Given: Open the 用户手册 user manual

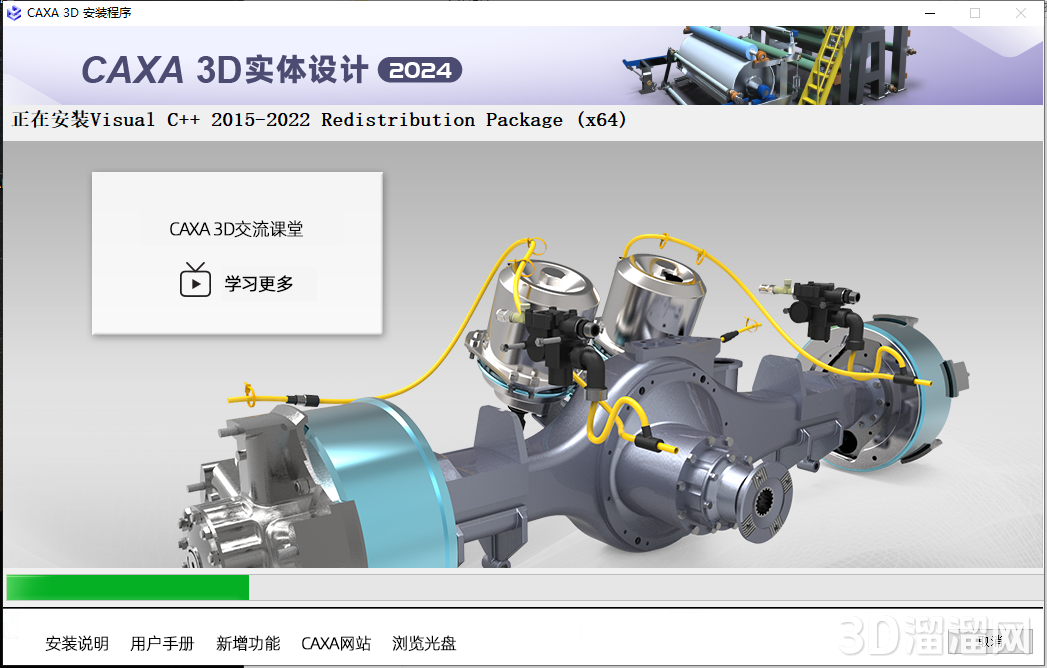Looking at the screenshot, I should coord(162,643).
